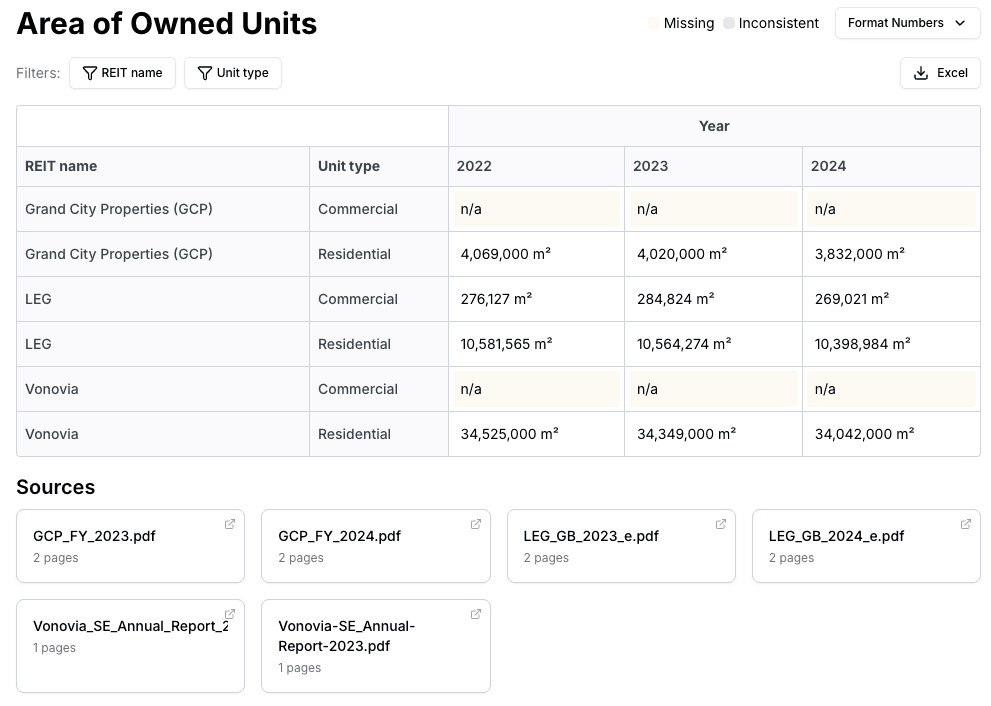The height and width of the screenshot is (706, 991).
Task: Open the Vonovia_SE_Annual_Report_2 source card
Action: 130,646
